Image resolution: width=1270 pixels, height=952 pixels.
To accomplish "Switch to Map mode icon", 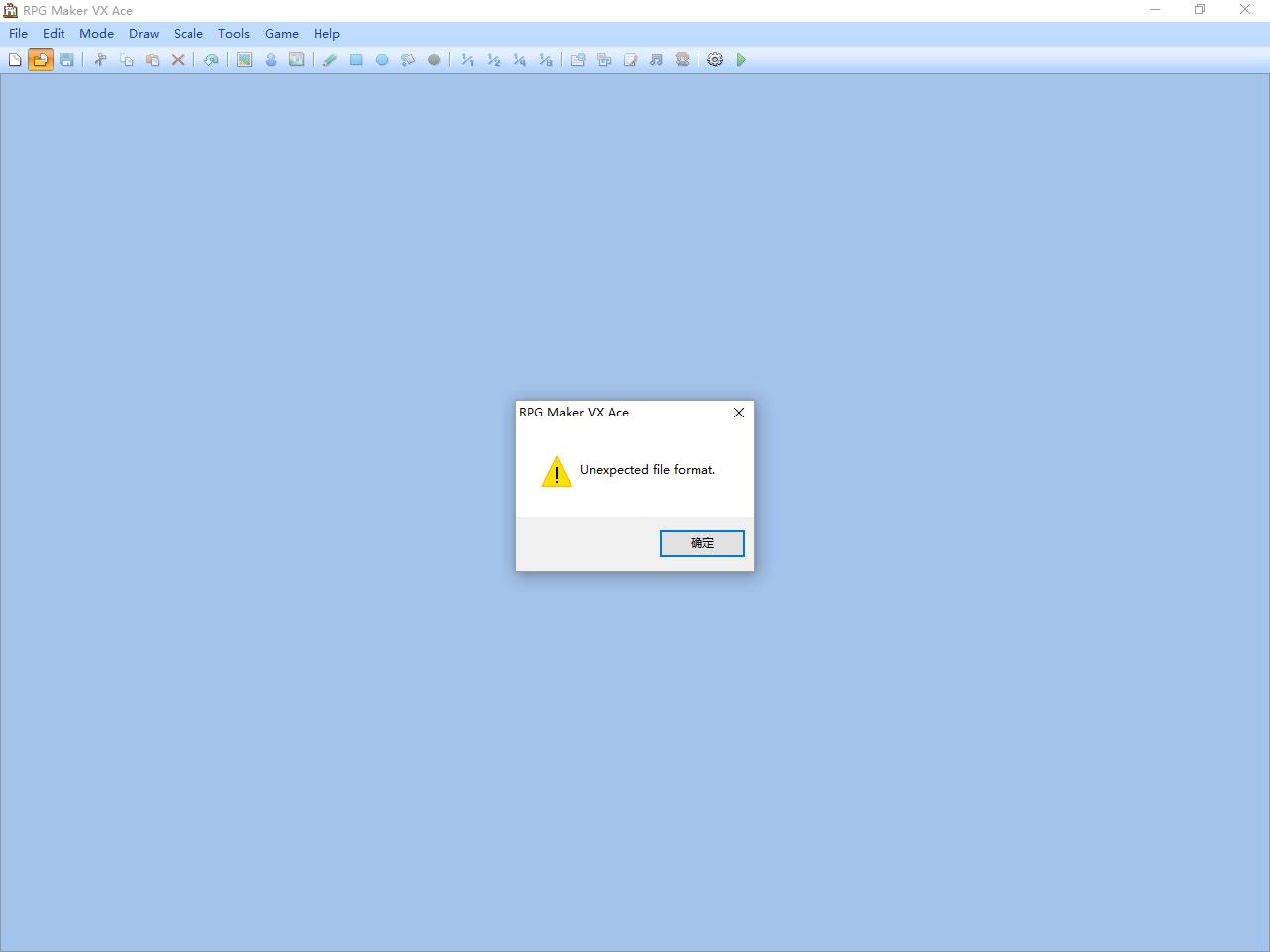I will click(x=244, y=59).
